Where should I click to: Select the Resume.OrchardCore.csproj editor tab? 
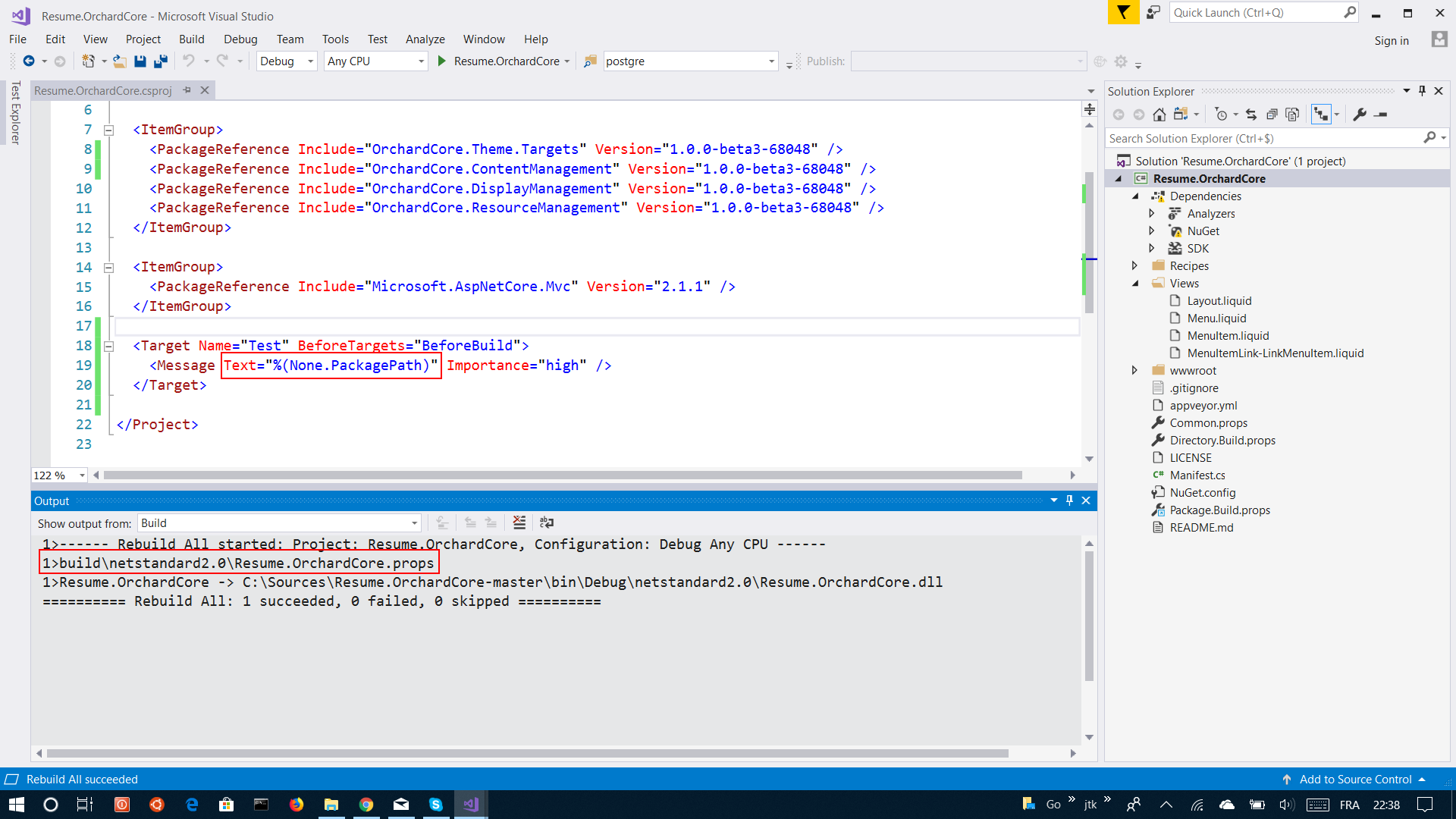[103, 90]
